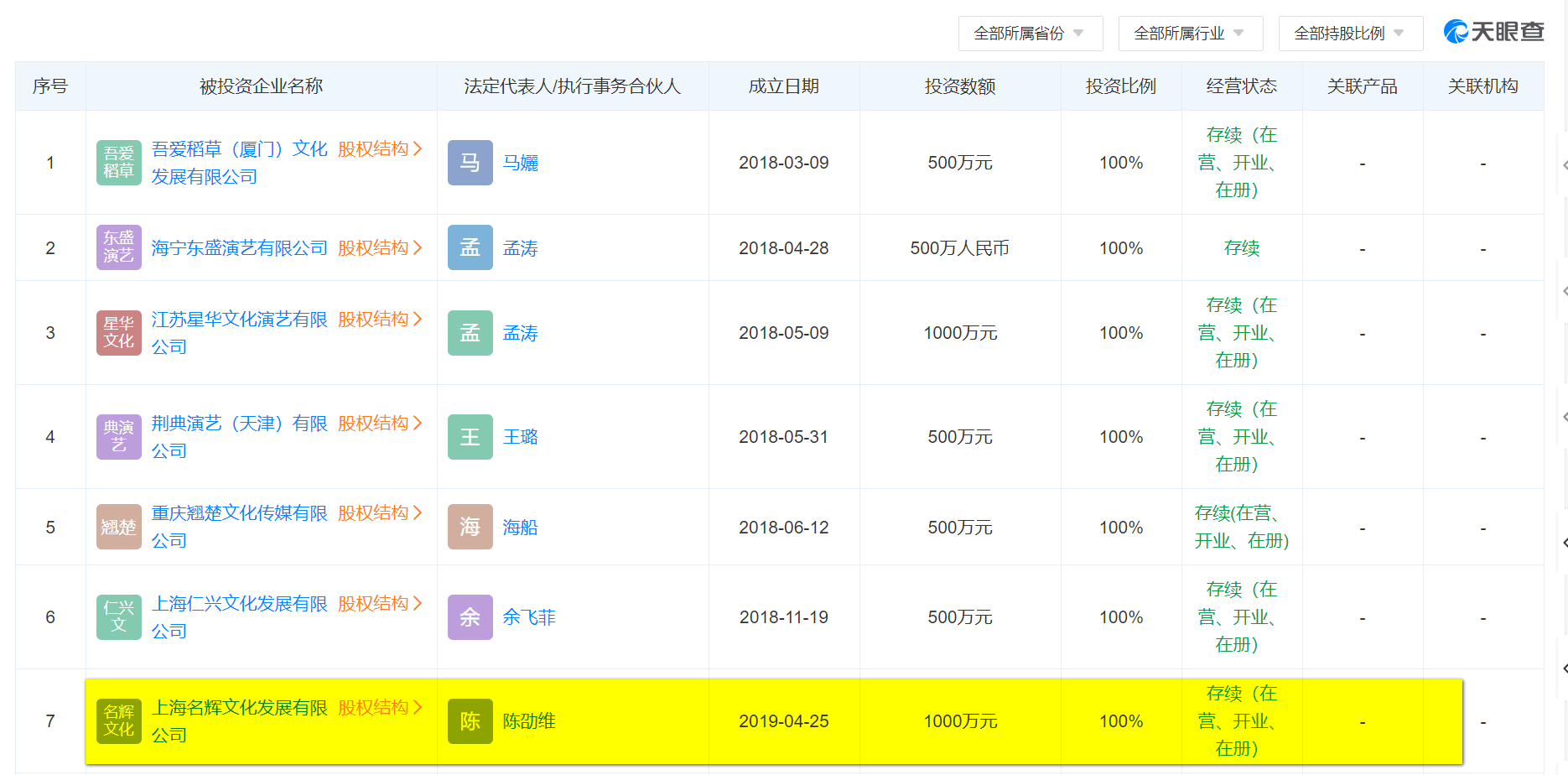The height and width of the screenshot is (775, 1568).
Task: Click the 成立日期 column header
Action: [784, 86]
